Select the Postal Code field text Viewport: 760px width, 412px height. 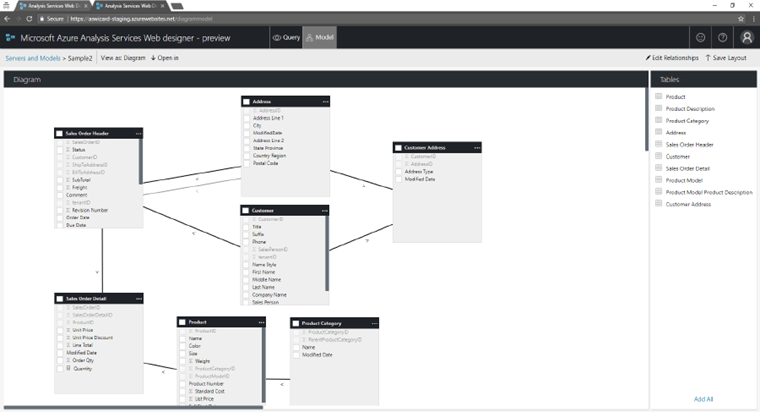pyautogui.click(x=266, y=163)
